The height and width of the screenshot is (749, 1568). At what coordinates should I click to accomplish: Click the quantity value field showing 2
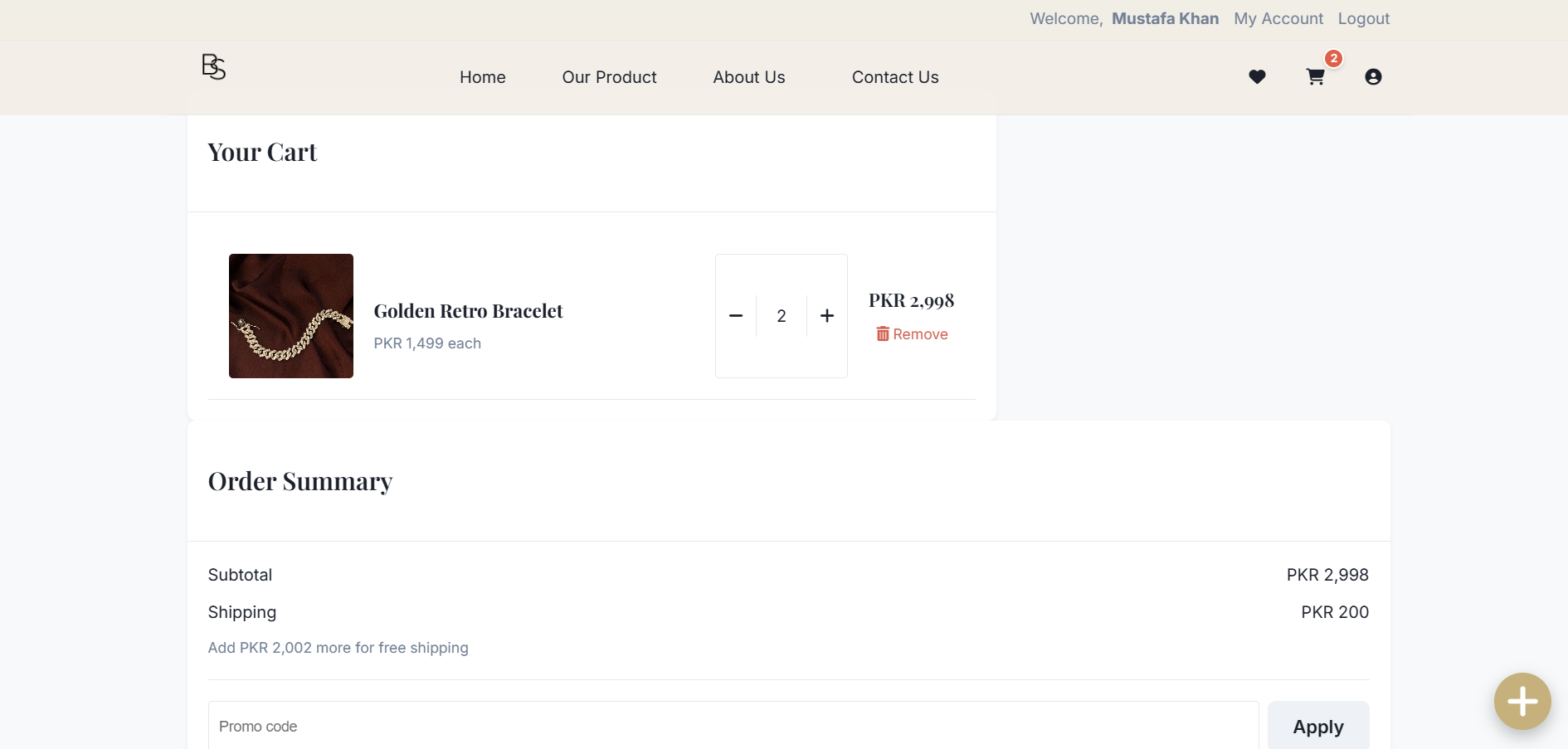(782, 316)
